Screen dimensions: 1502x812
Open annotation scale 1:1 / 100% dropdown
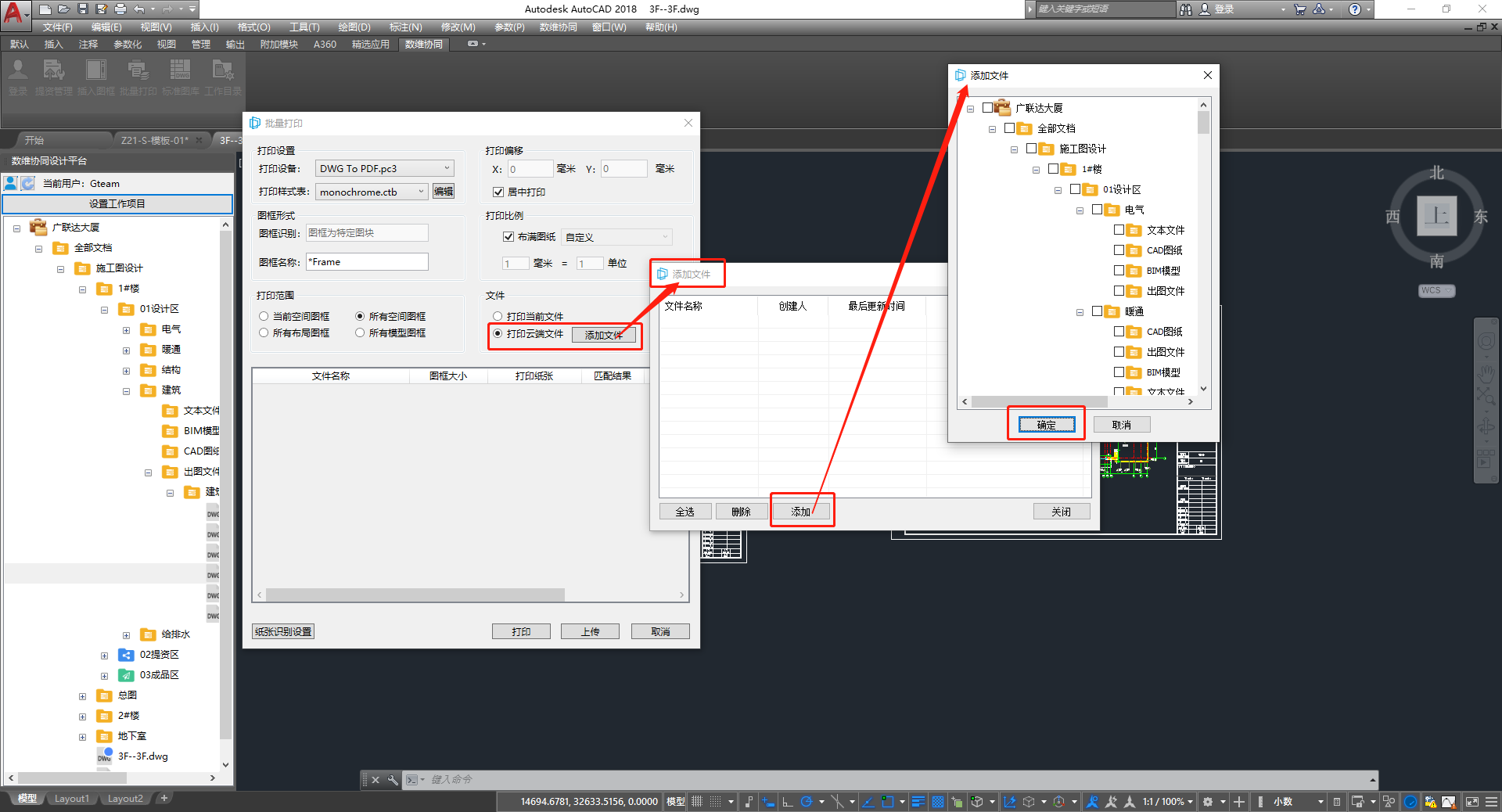(1168, 801)
